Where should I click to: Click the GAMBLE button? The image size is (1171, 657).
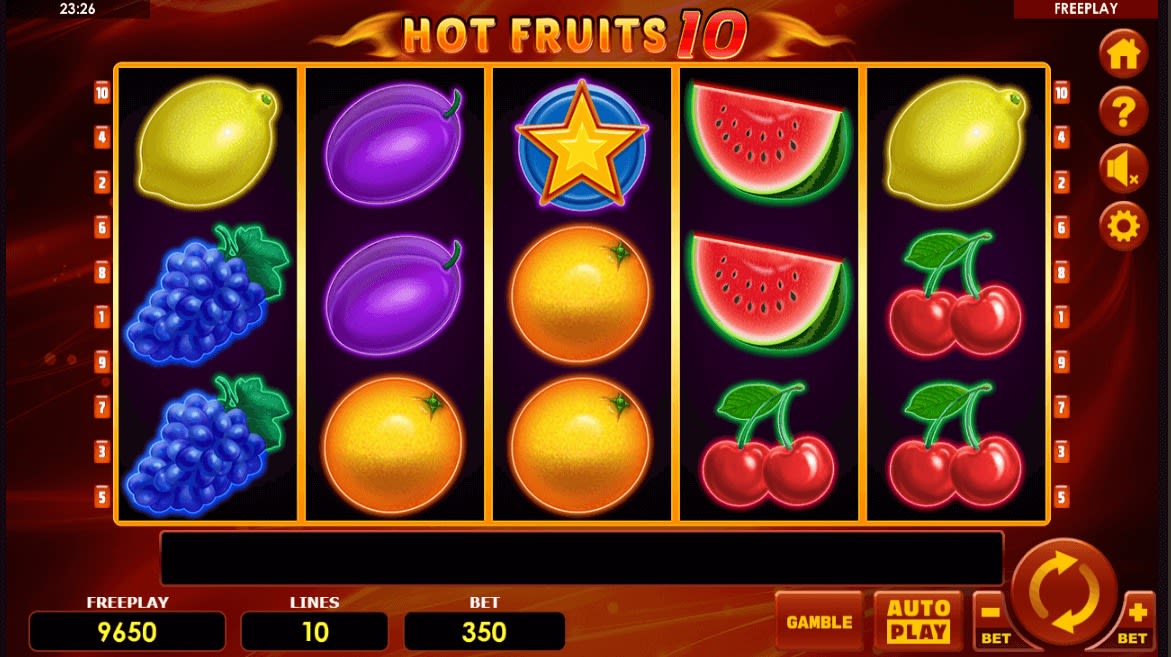tap(819, 622)
